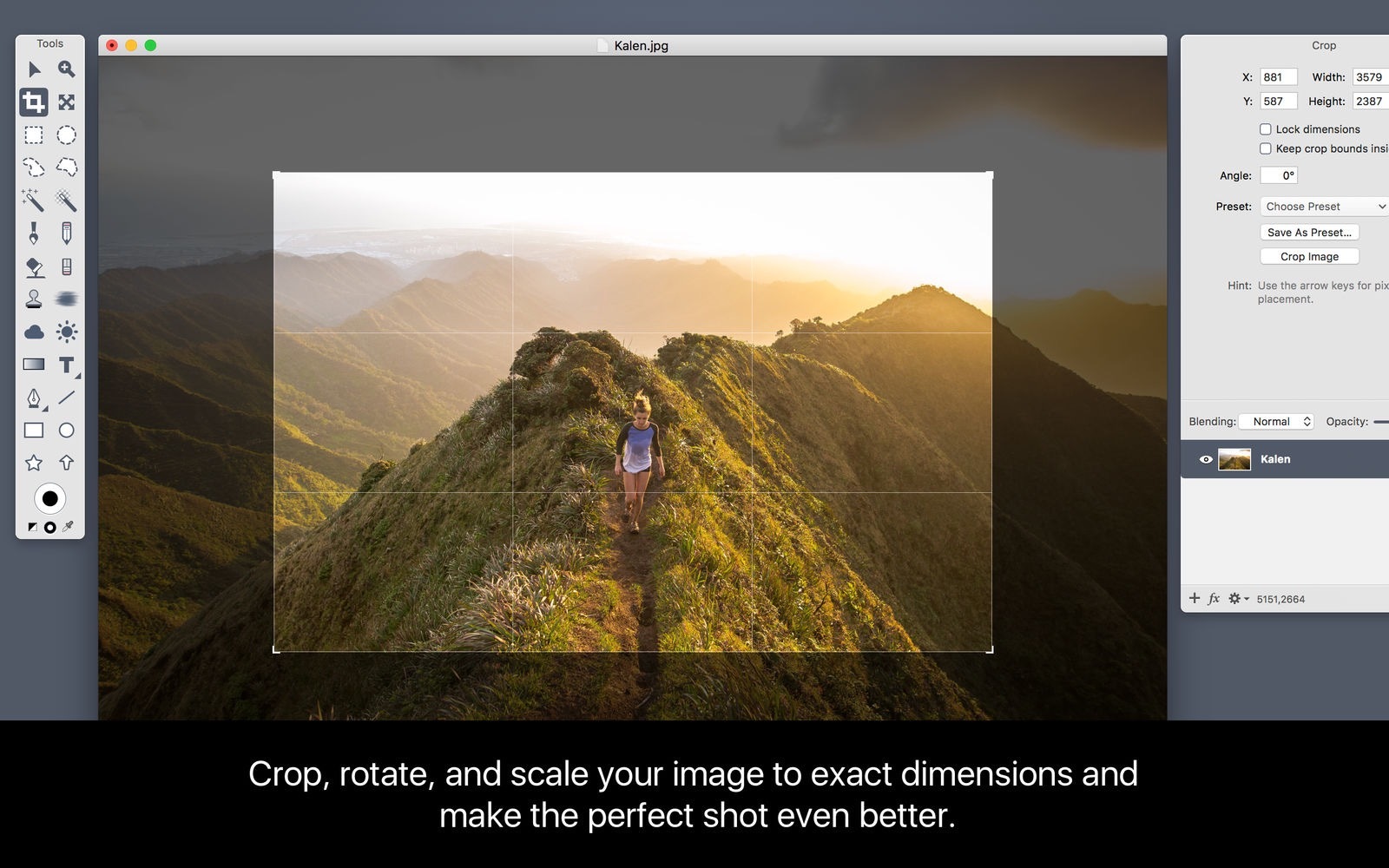Choose the Paint Bucket fill tool
Viewport: 1389px width, 868px height.
coord(34,266)
